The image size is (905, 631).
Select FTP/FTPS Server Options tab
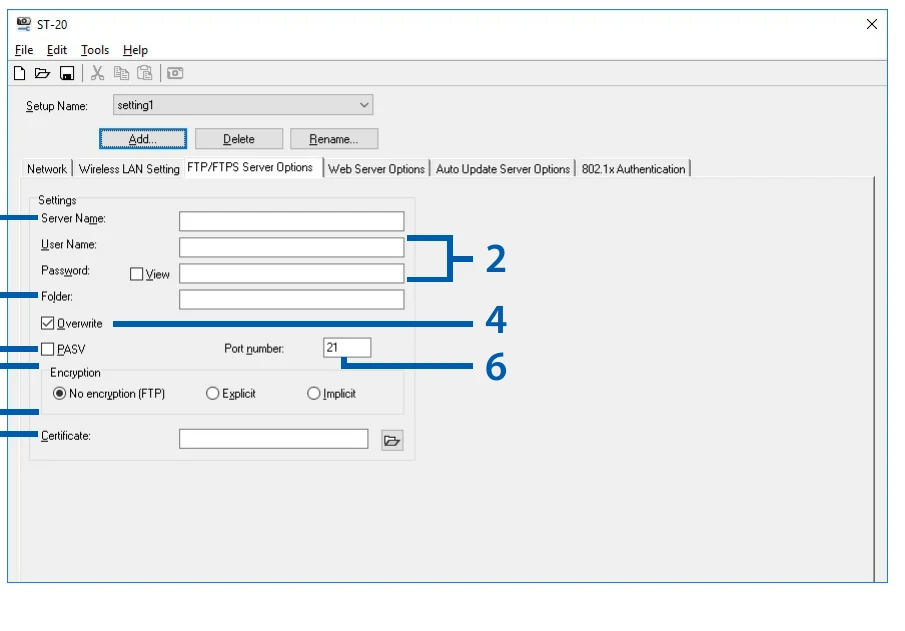[x=253, y=167]
